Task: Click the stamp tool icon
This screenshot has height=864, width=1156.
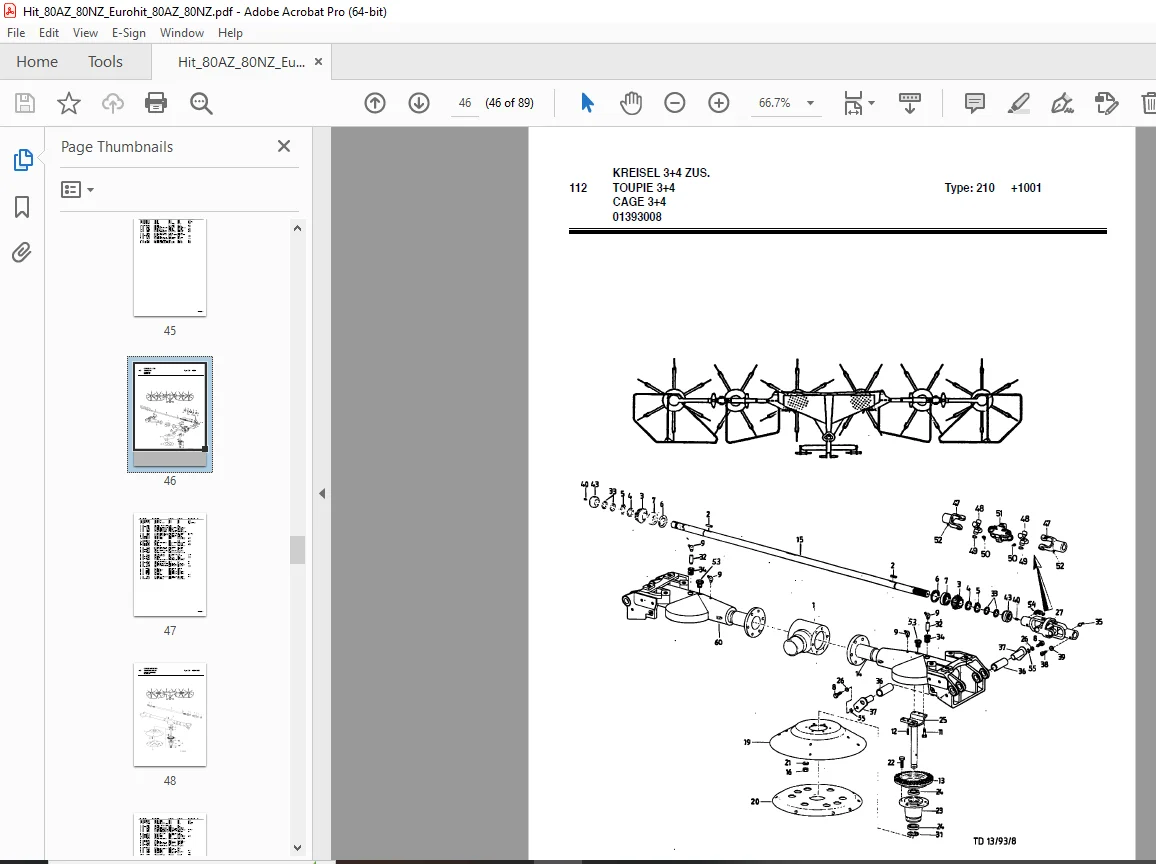Action: pos(1107,103)
